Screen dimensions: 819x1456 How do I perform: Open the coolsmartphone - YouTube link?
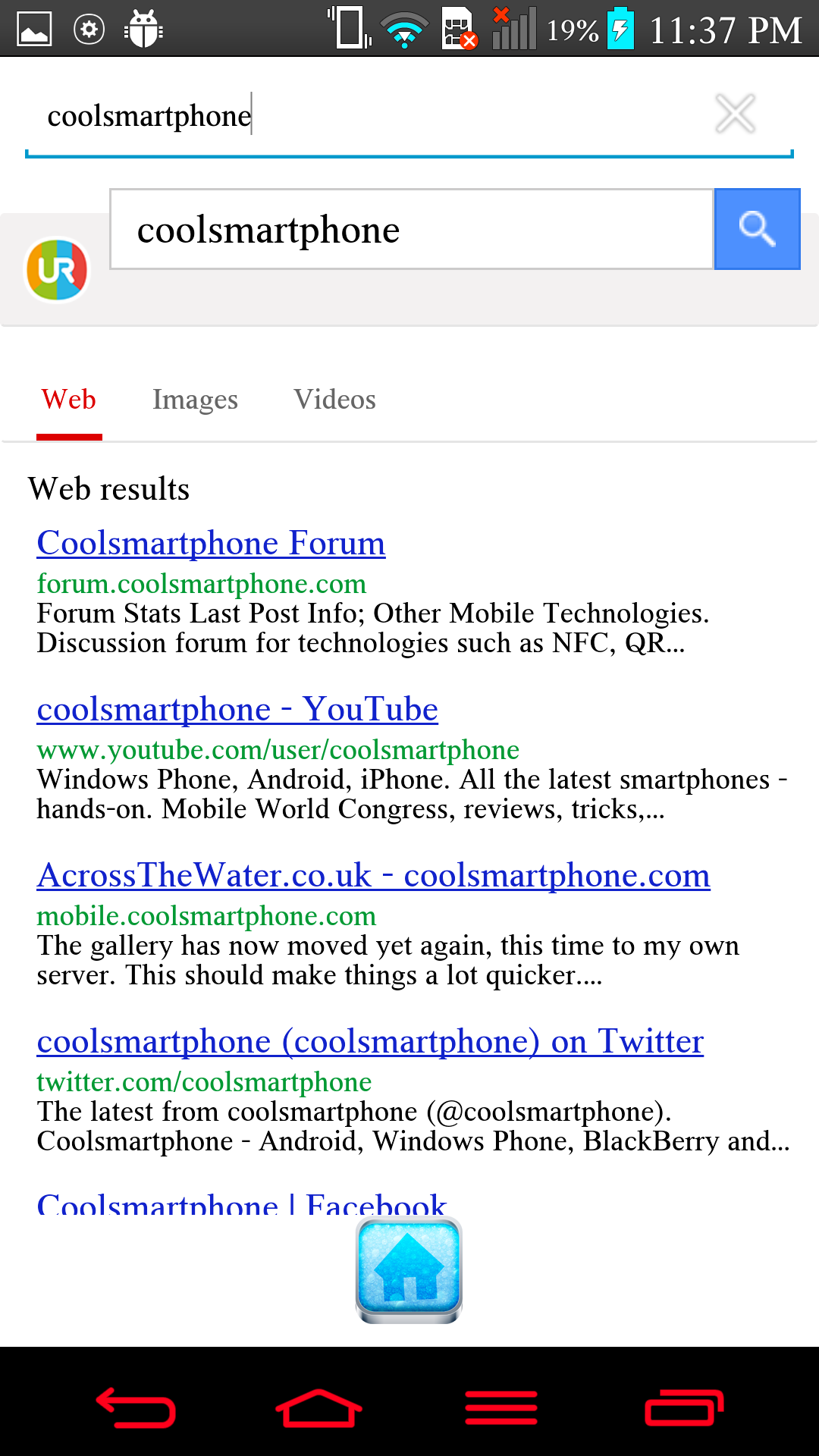[237, 709]
